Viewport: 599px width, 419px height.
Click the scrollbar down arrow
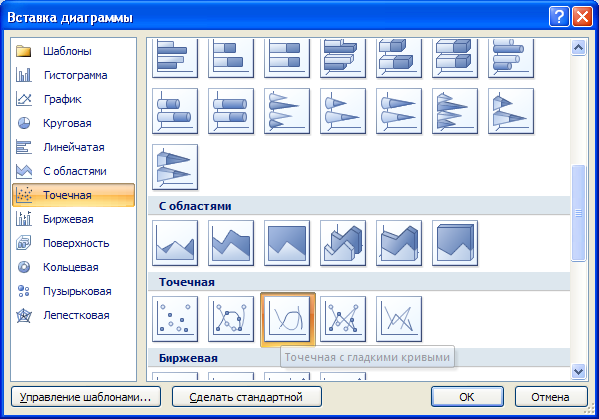point(578,371)
